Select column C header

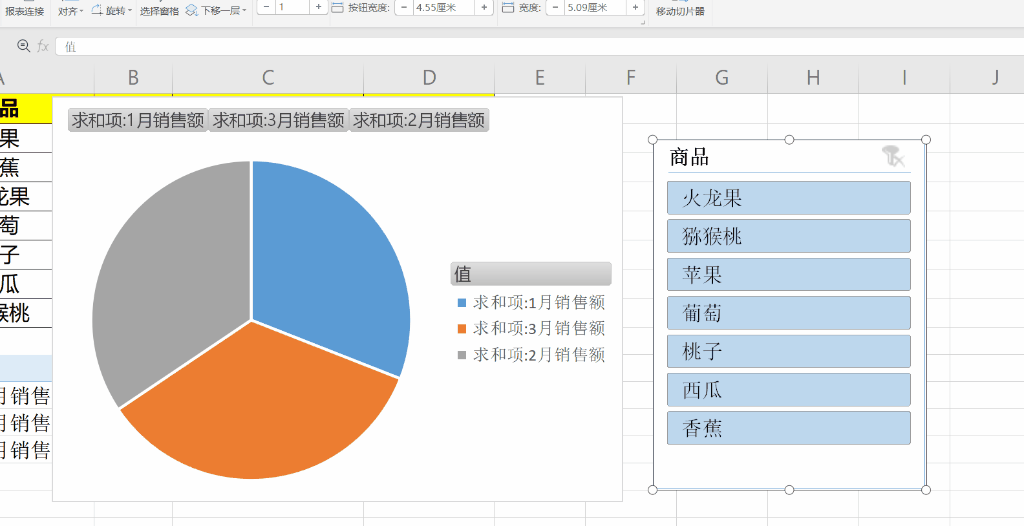click(268, 78)
